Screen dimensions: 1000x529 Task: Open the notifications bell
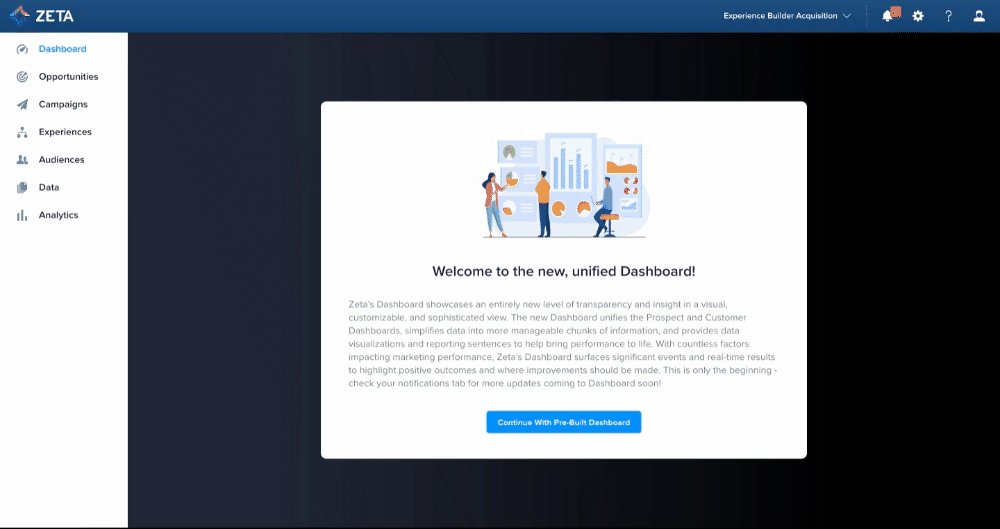(887, 16)
